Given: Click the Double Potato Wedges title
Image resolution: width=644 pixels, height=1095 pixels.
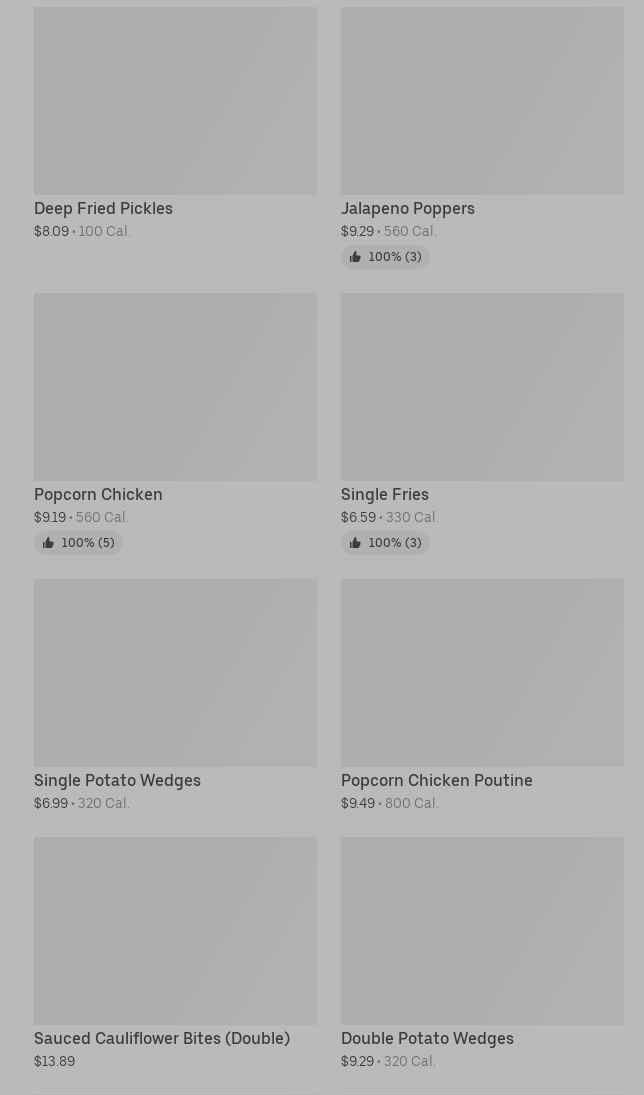Looking at the screenshot, I should [x=427, y=1039].
